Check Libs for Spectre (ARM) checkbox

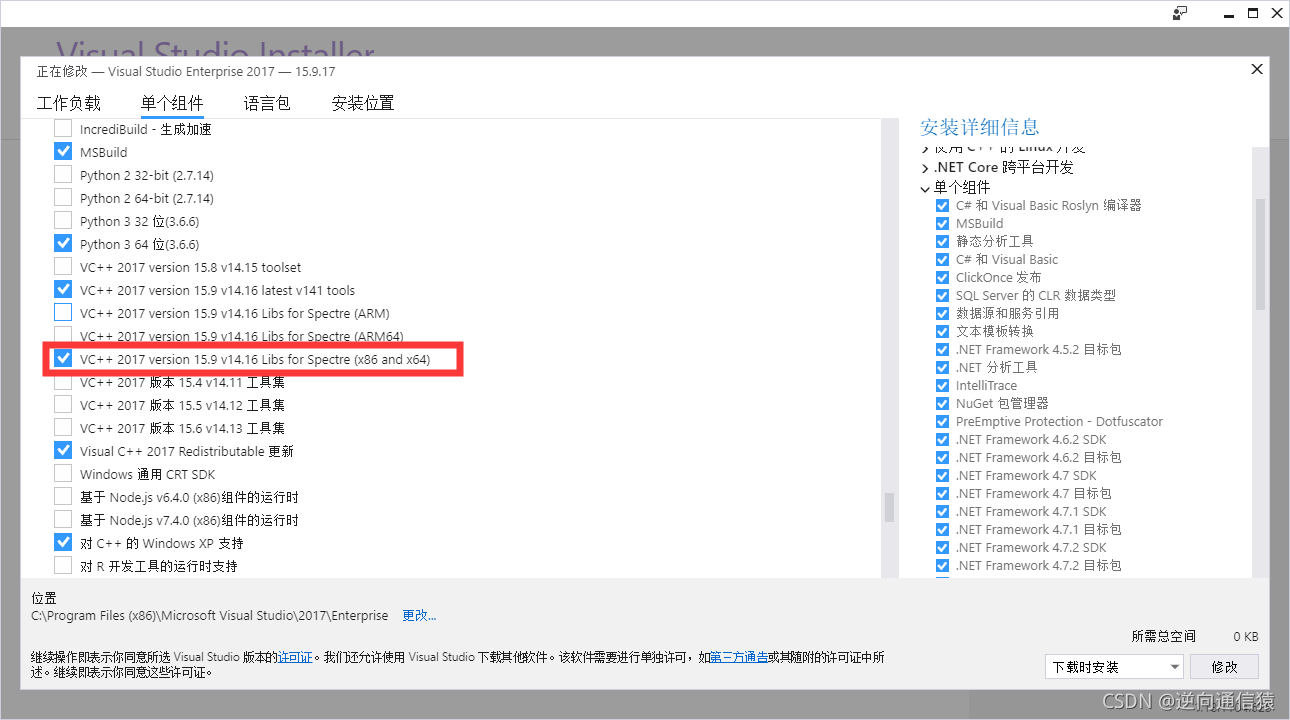point(63,313)
